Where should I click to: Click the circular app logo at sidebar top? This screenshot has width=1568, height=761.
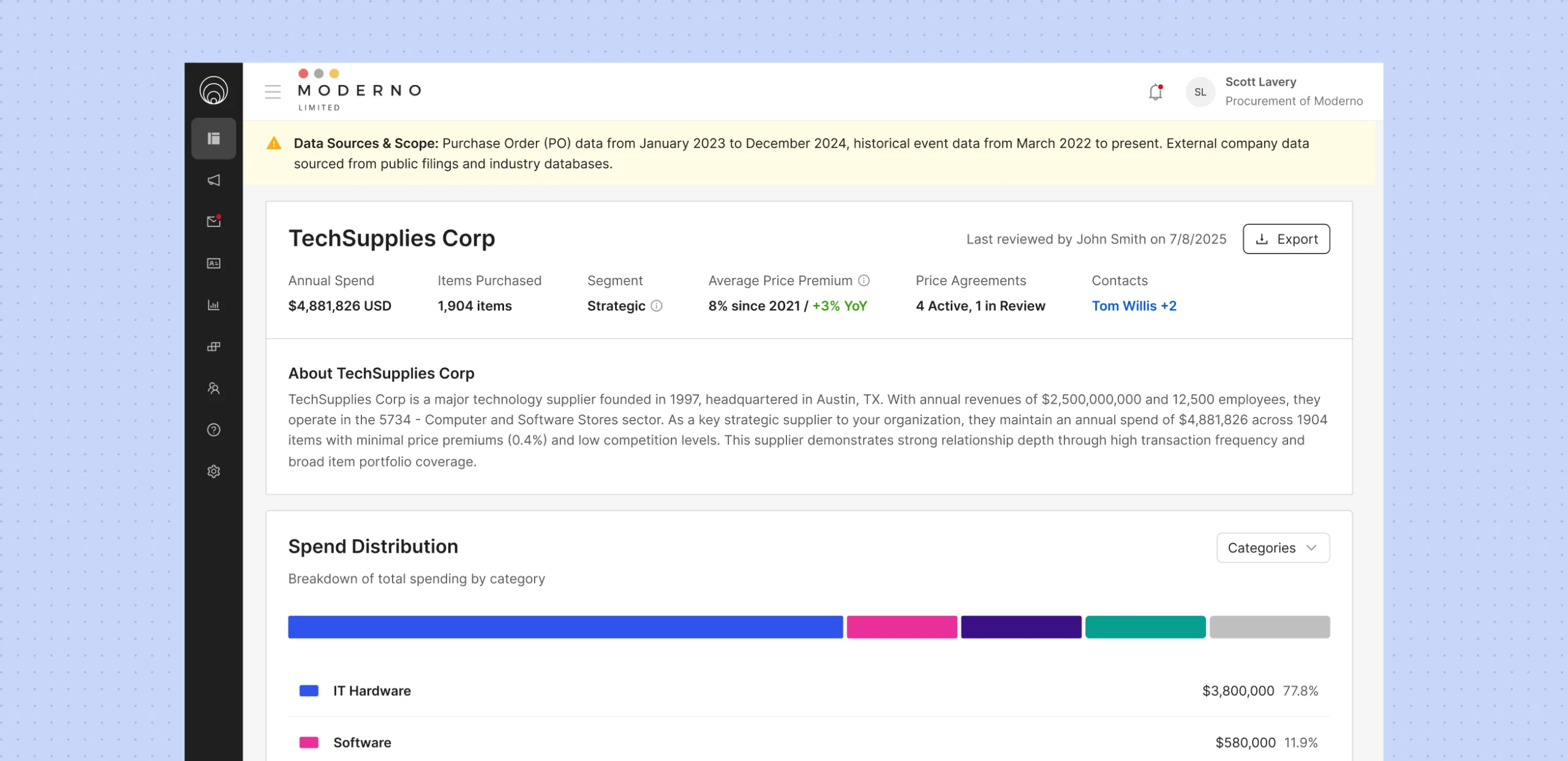coord(213,91)
